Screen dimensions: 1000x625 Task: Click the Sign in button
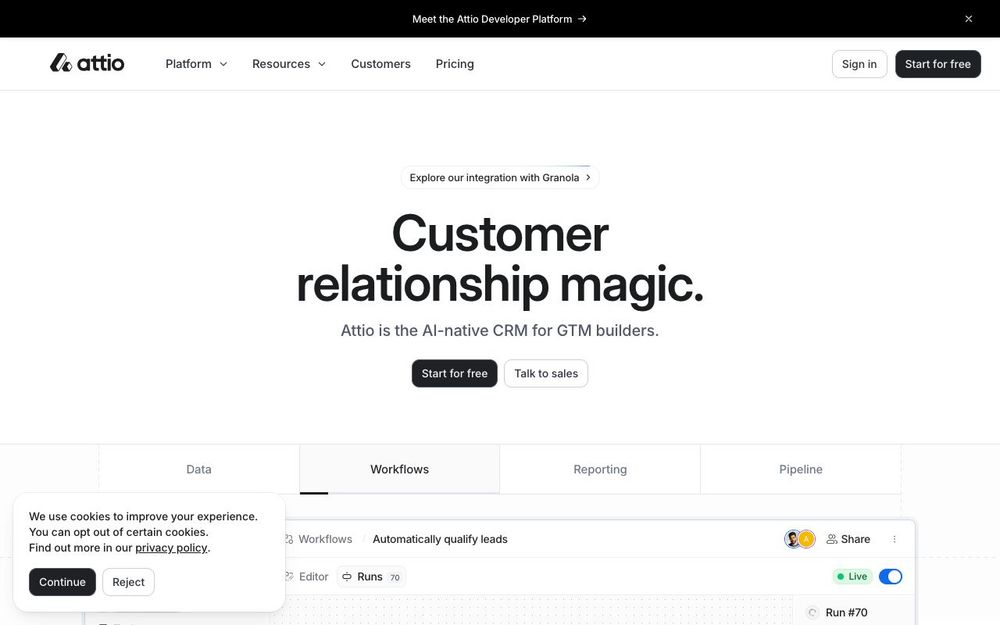[859, 64]
